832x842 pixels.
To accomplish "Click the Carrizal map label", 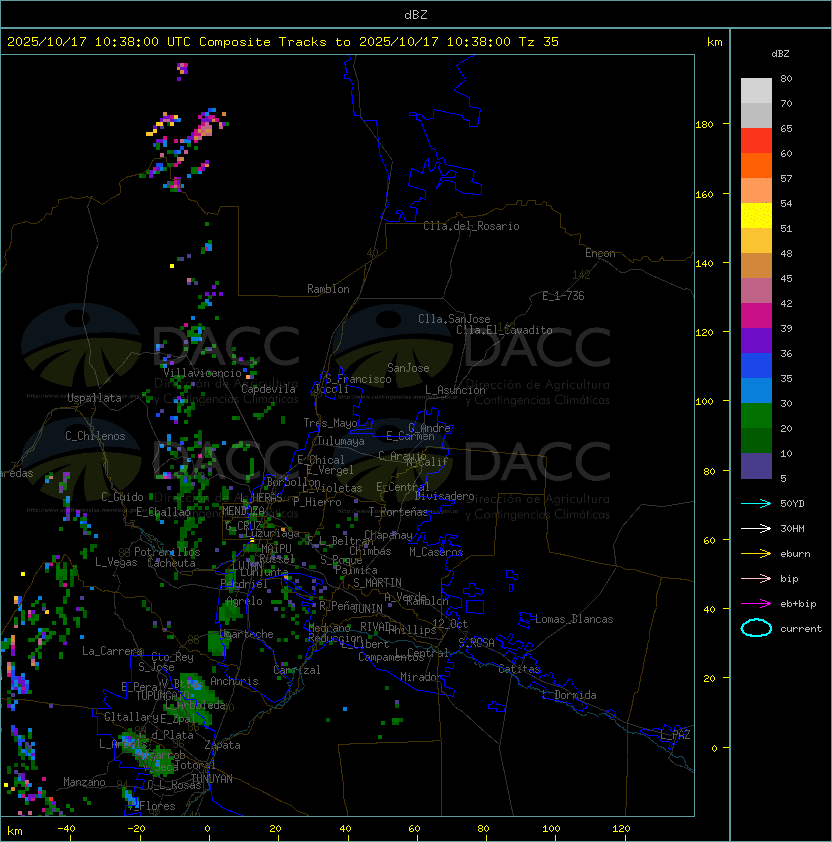I will tap(296, 670).
